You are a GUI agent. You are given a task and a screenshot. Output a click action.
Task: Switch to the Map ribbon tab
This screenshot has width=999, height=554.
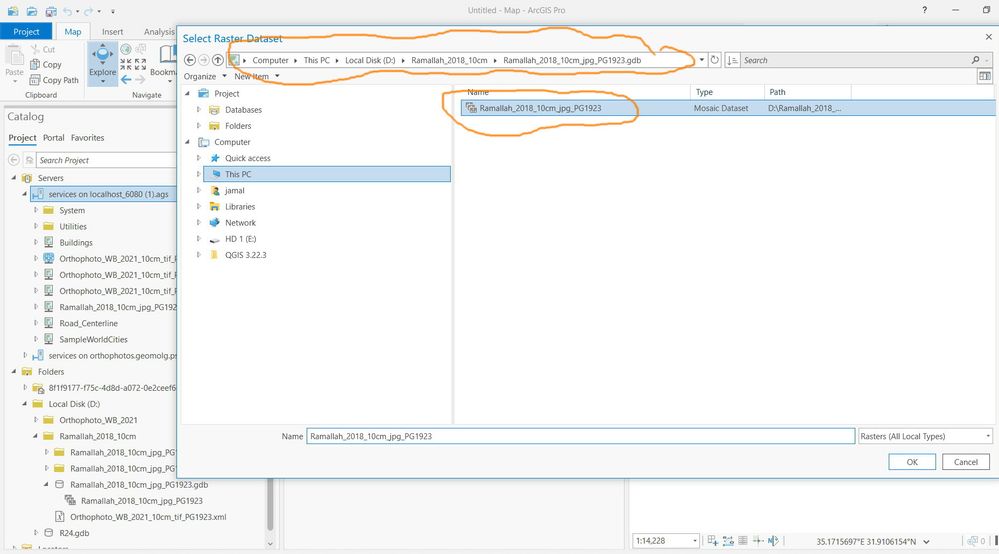pos(73,31)
